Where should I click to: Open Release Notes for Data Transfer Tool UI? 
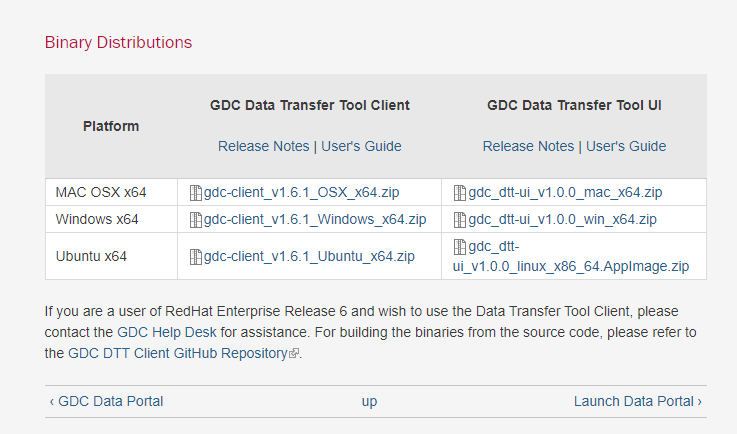pyautogui.click(x=528, y=146)
